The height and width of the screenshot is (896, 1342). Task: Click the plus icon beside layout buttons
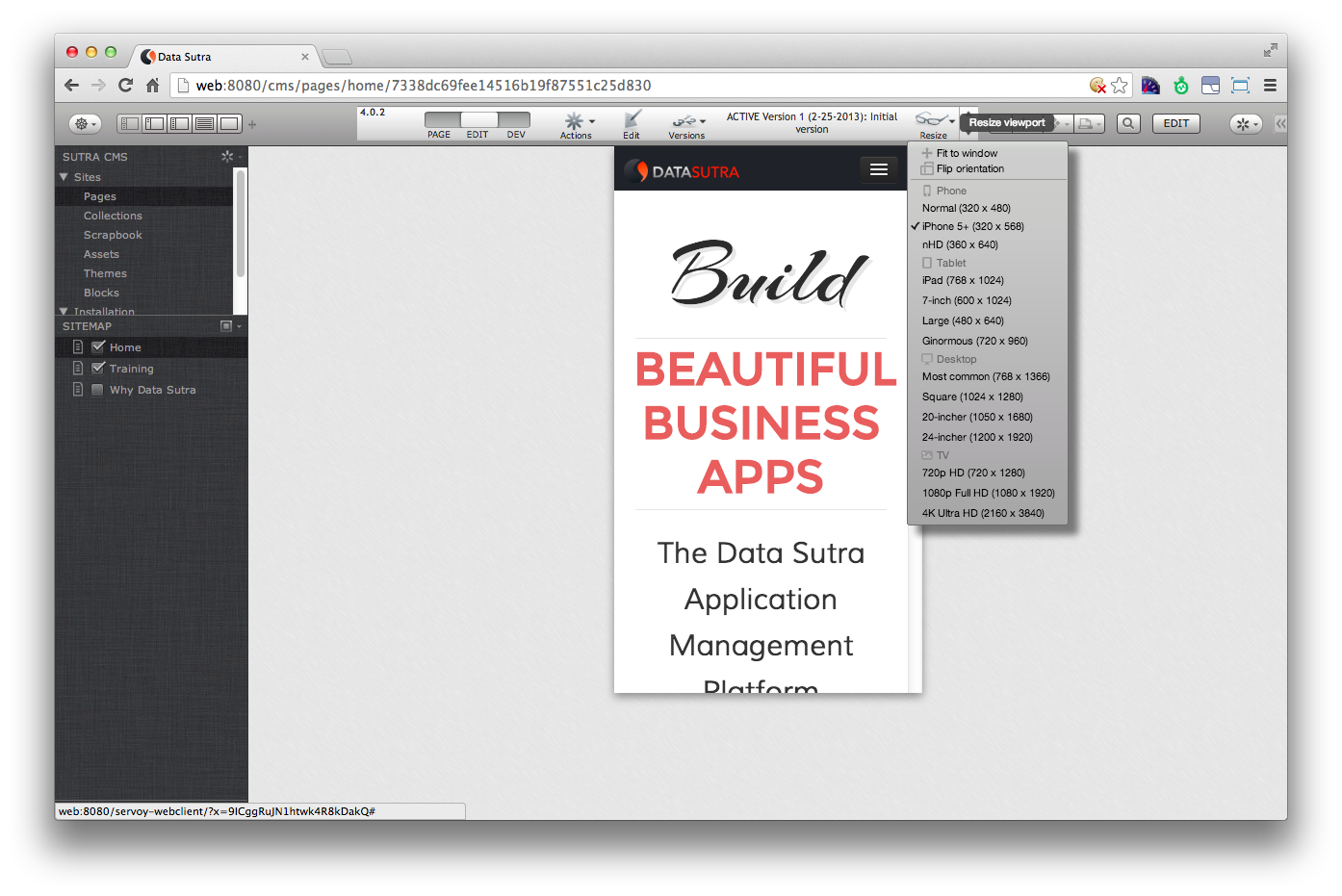coord(252,124)
